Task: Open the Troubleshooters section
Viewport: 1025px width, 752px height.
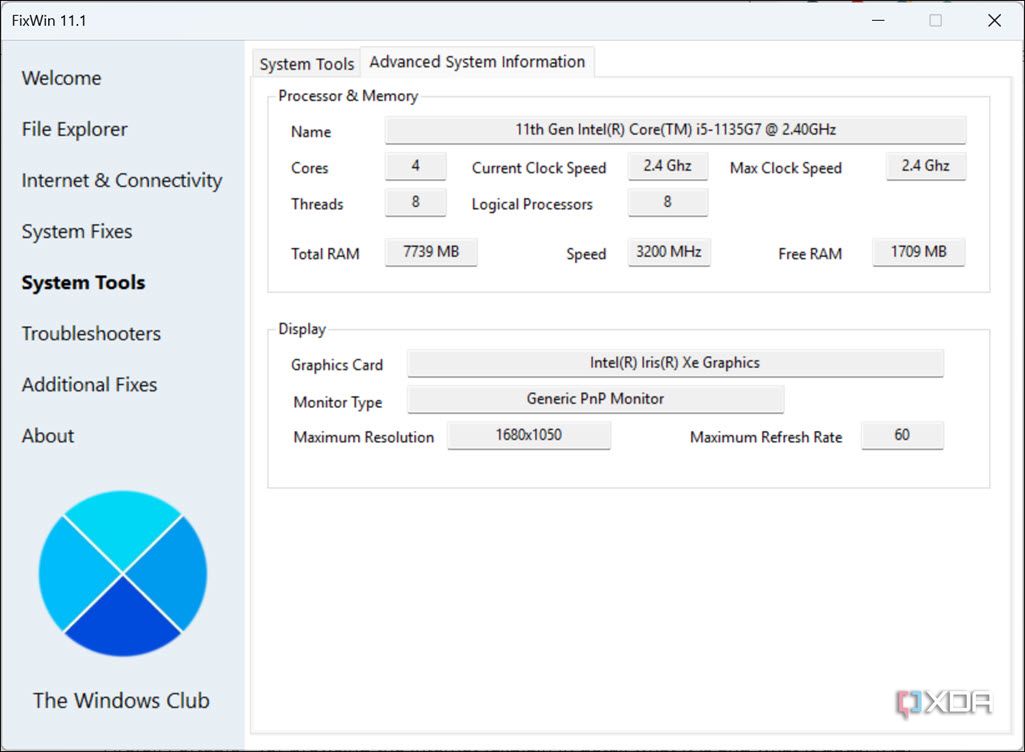Action: [92, 333]
